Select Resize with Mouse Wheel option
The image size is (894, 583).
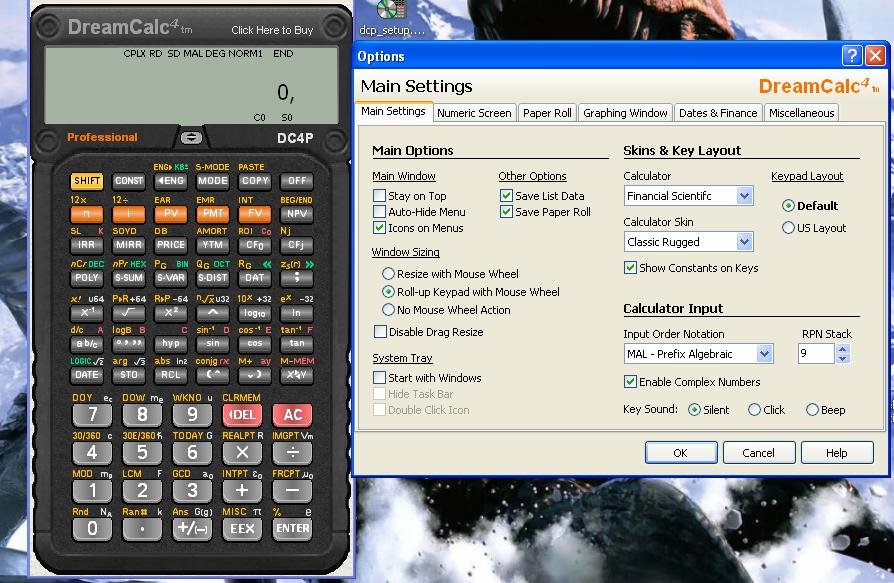click(x=388, y=274)
